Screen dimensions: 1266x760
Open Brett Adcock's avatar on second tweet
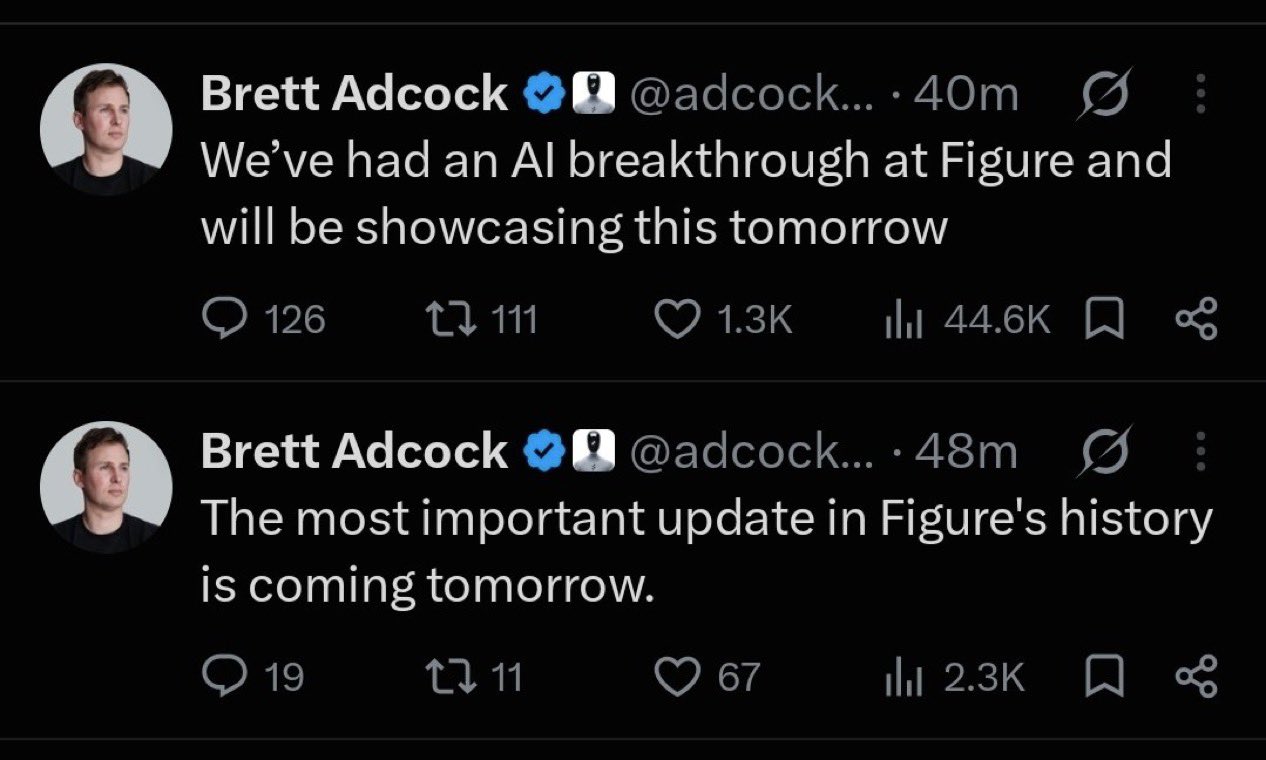pyautogui.click(x=106, y=487)
